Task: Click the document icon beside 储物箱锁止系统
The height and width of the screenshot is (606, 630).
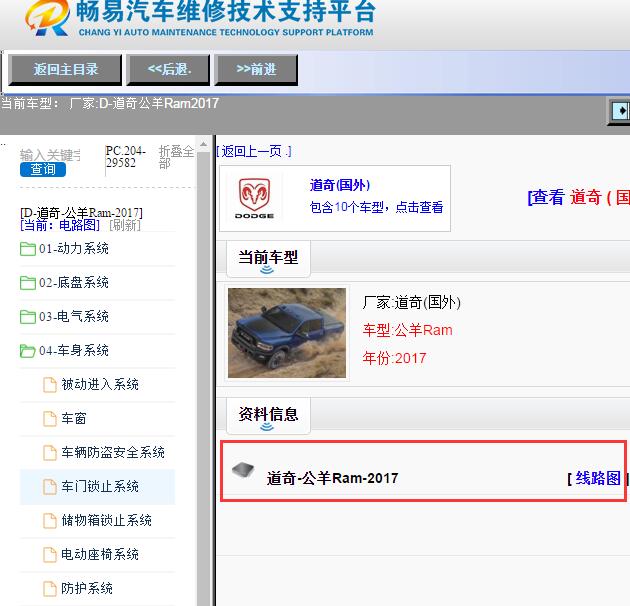Action: coord(50,520)
